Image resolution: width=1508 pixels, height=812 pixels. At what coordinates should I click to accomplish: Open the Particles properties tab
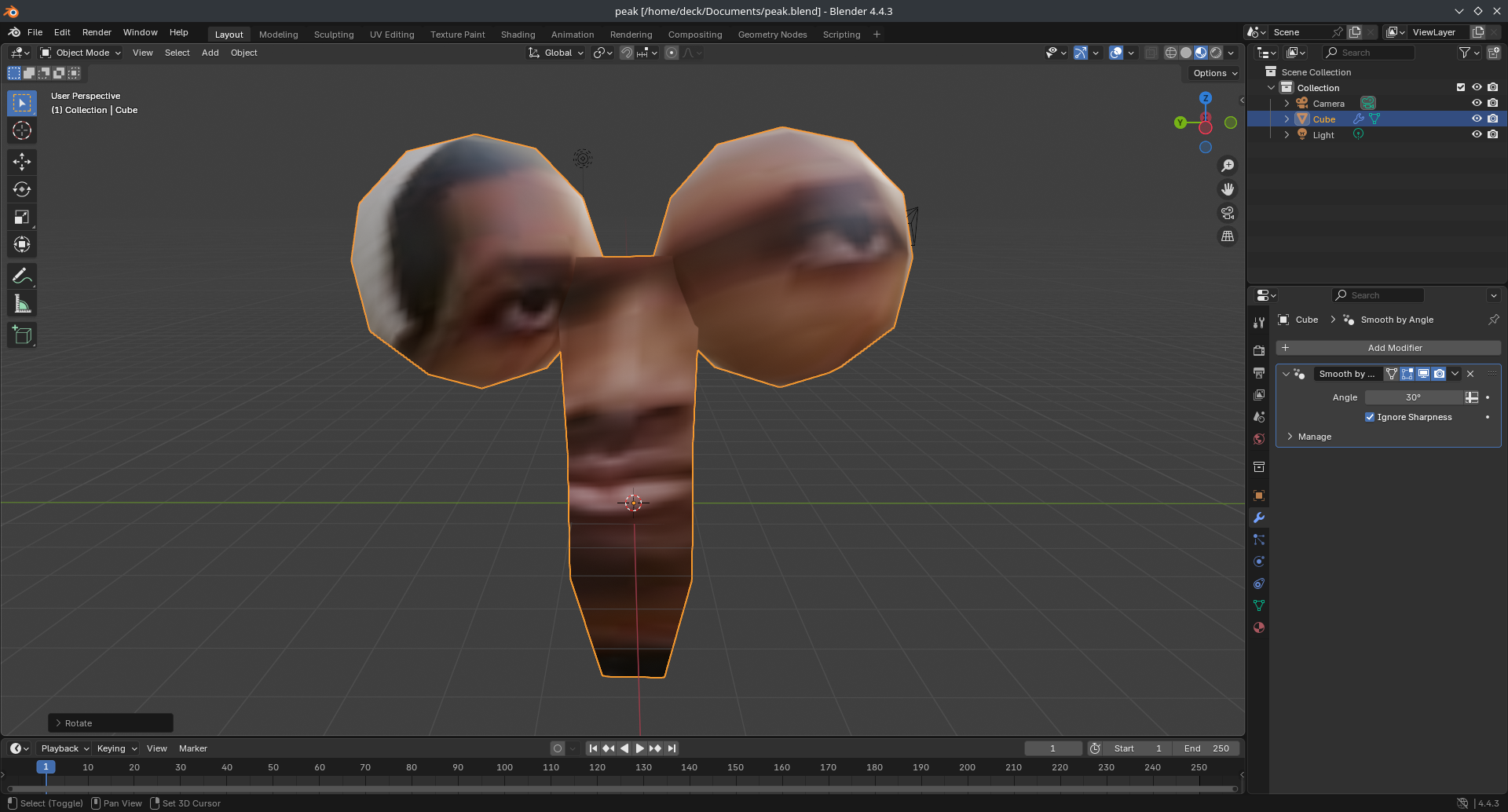(x=1259, y=540)
